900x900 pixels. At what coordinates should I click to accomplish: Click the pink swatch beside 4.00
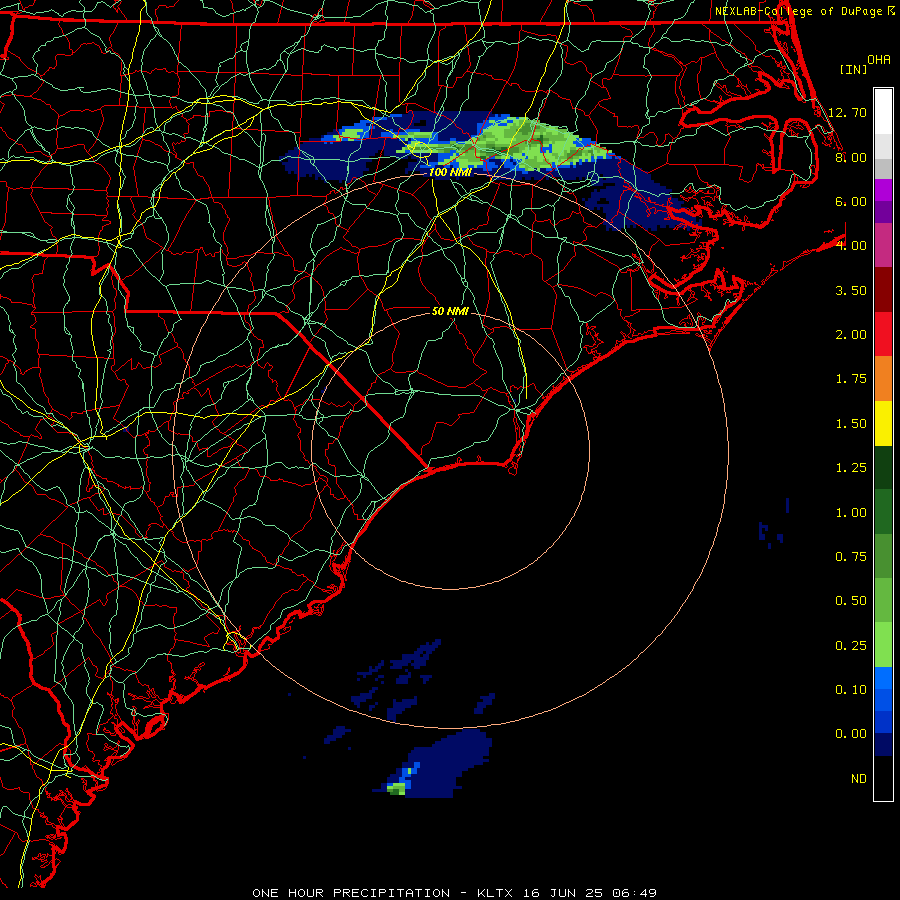(x=883, y=245)
